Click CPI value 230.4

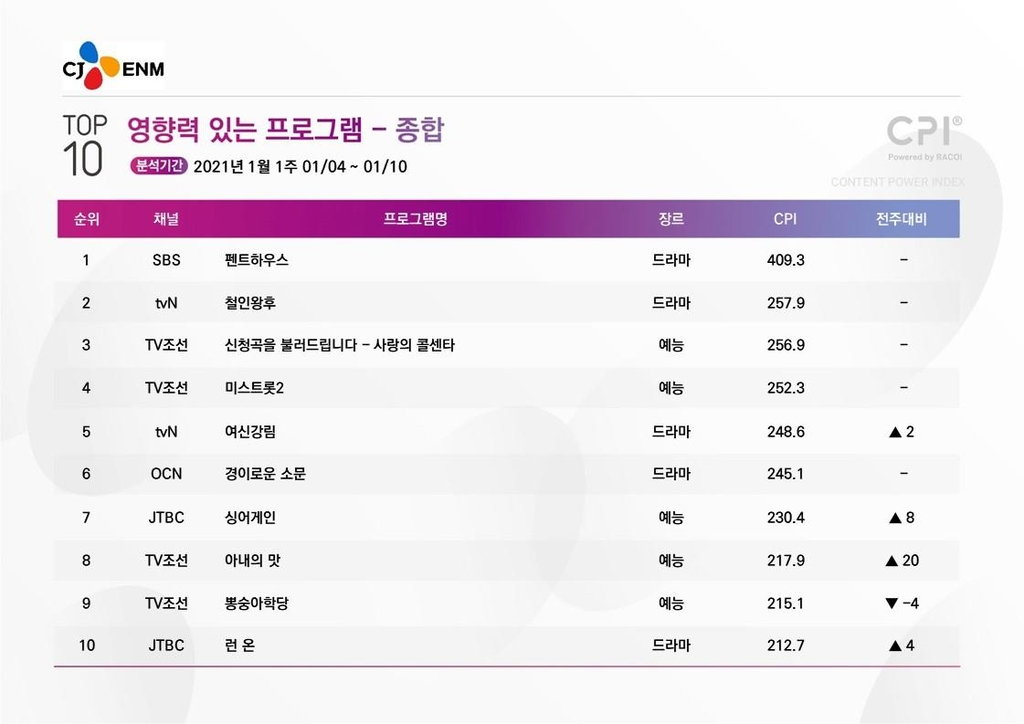coord(786,518)
